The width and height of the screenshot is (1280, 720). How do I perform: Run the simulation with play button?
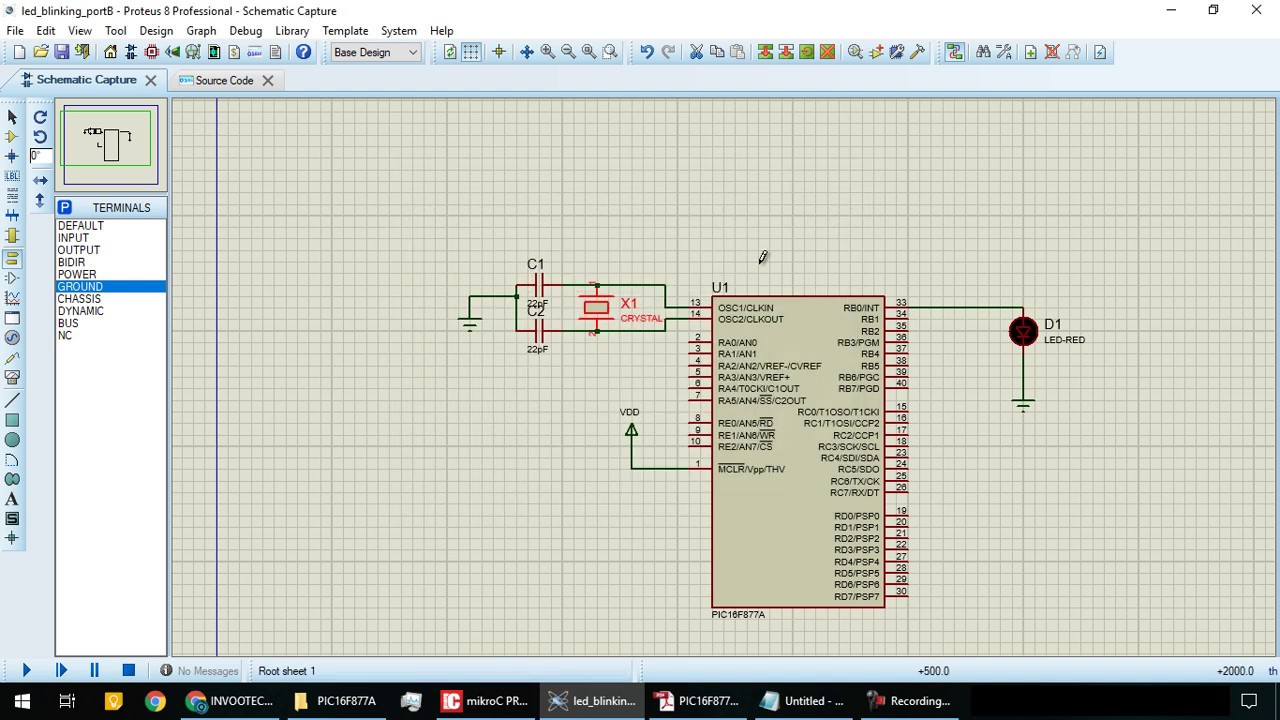26,671
